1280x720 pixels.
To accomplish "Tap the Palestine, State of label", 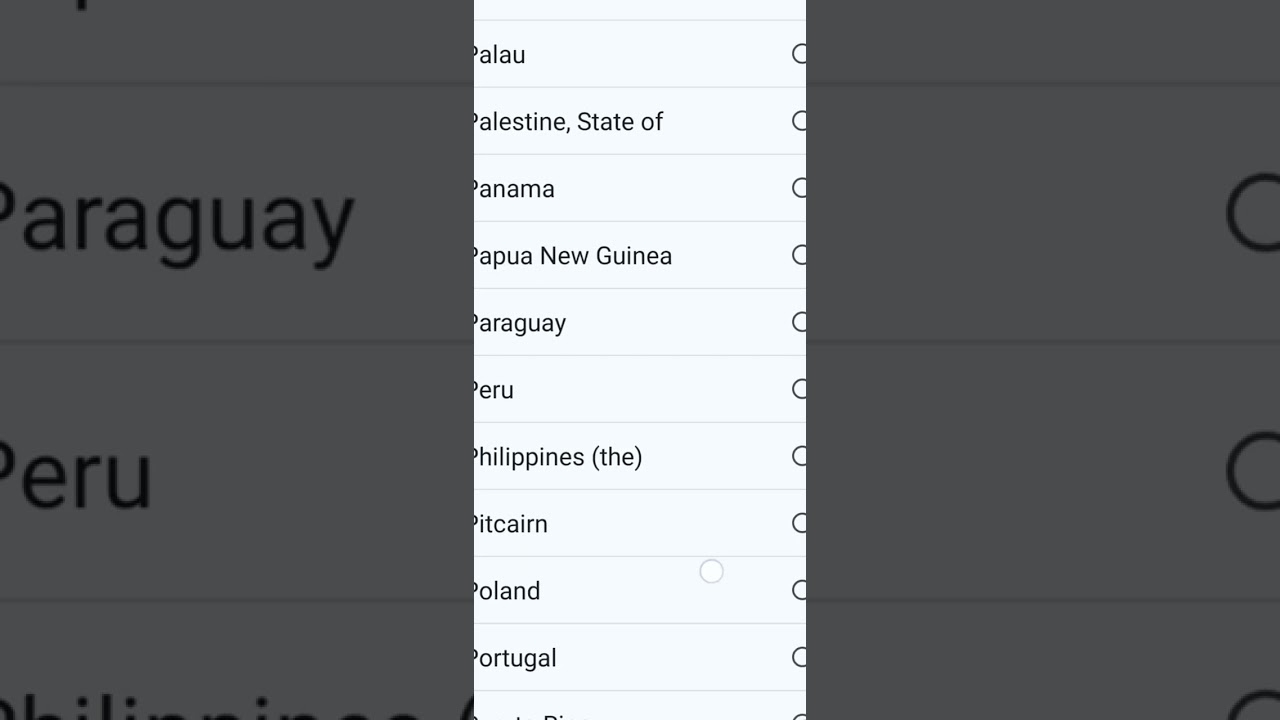I will tap(569, 122).
